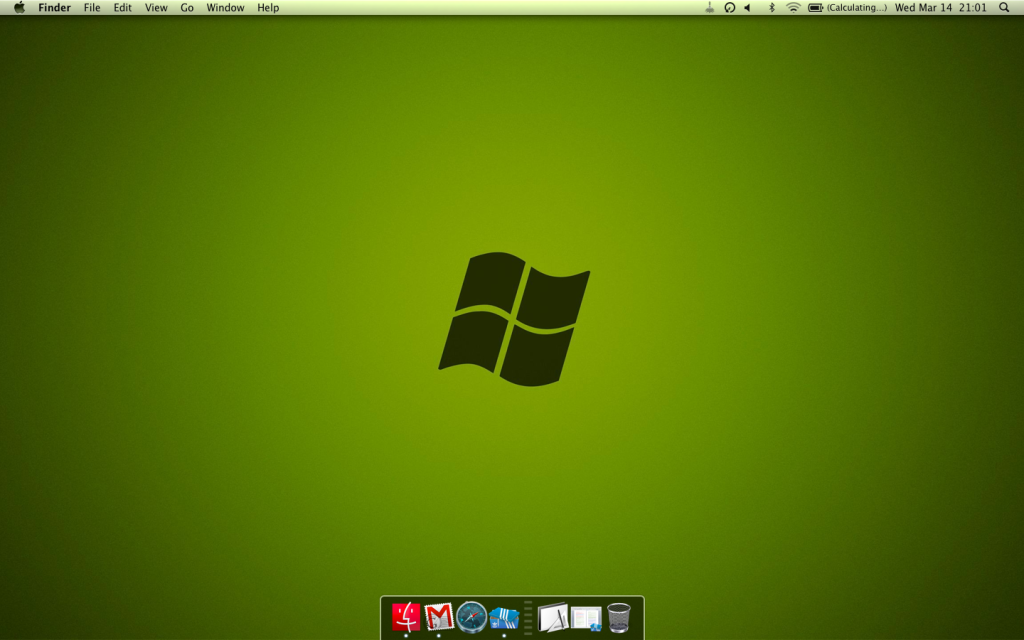Open the red Finder icon in Dock
This screenshot has width=1024, height=640.
[406, 617]
